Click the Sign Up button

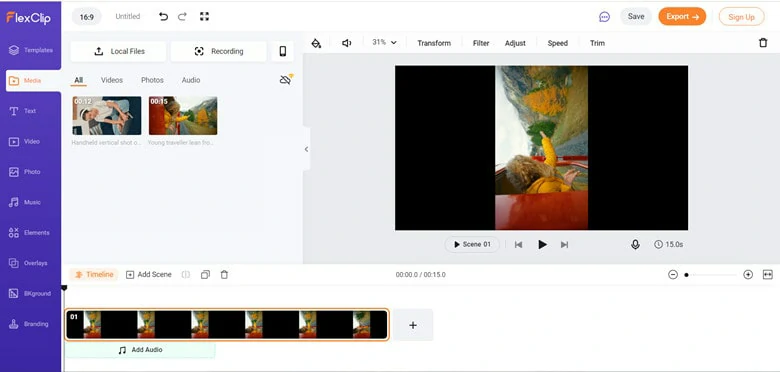pos(741,17)
